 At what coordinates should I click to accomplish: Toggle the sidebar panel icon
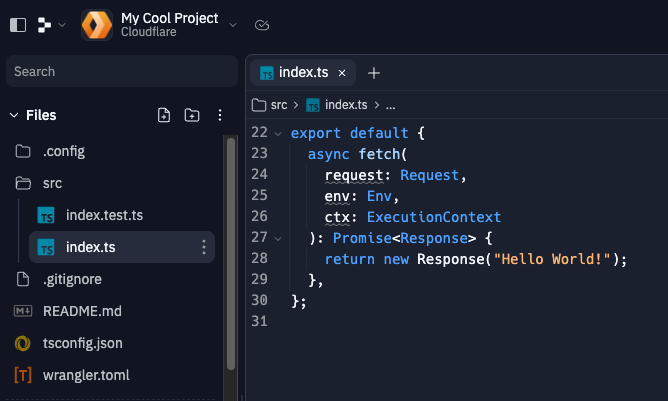[18, 25]
